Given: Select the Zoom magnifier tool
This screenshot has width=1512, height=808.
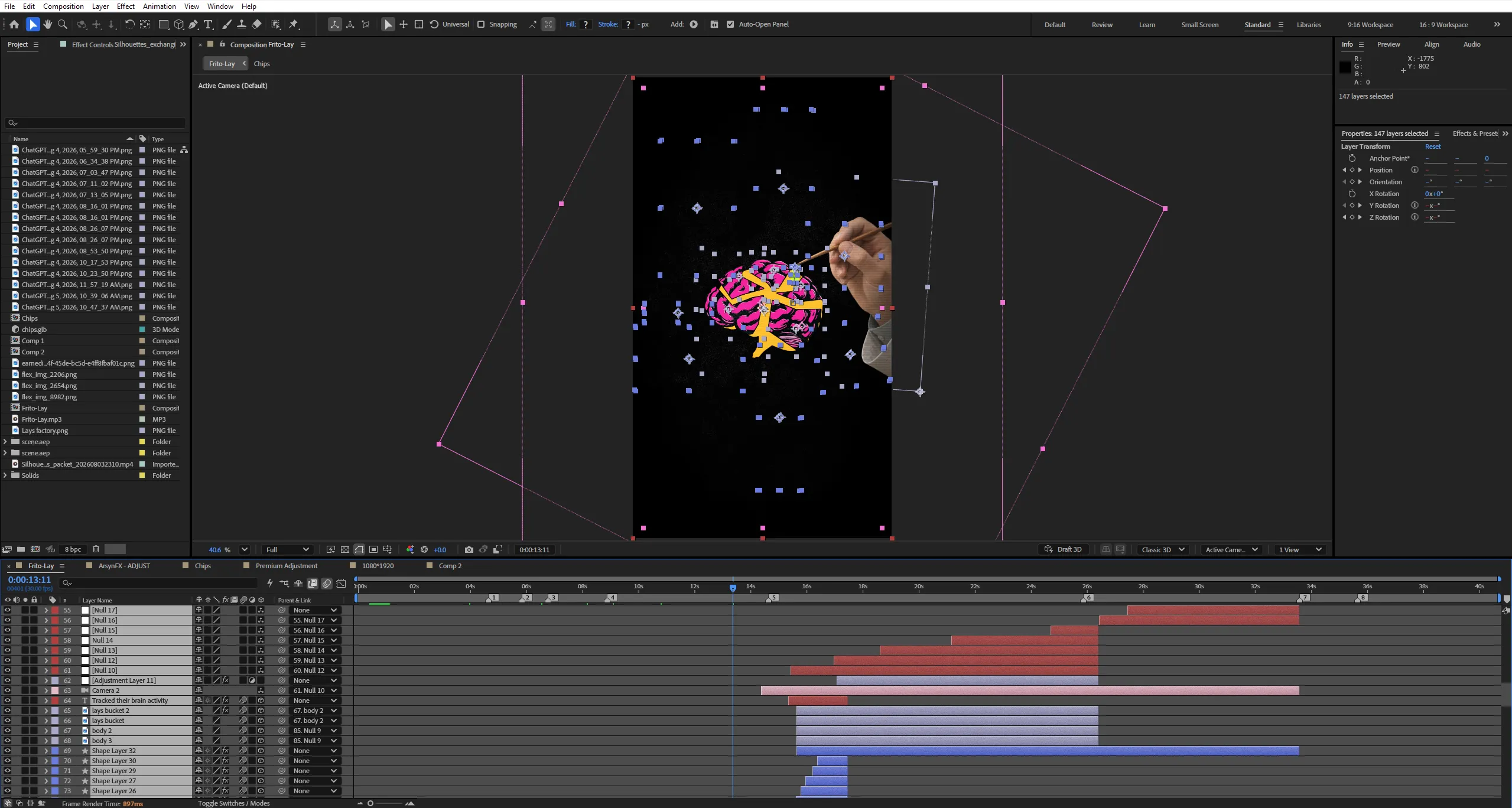Looking at the screenshot, I should point(63,24).
